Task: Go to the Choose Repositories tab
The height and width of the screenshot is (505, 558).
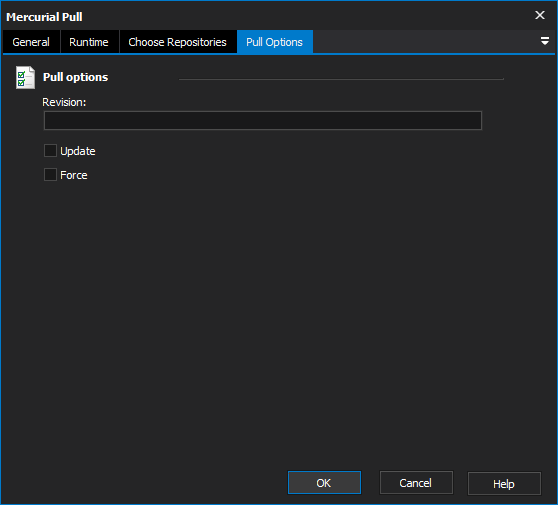Action: (x=178, y=42)
